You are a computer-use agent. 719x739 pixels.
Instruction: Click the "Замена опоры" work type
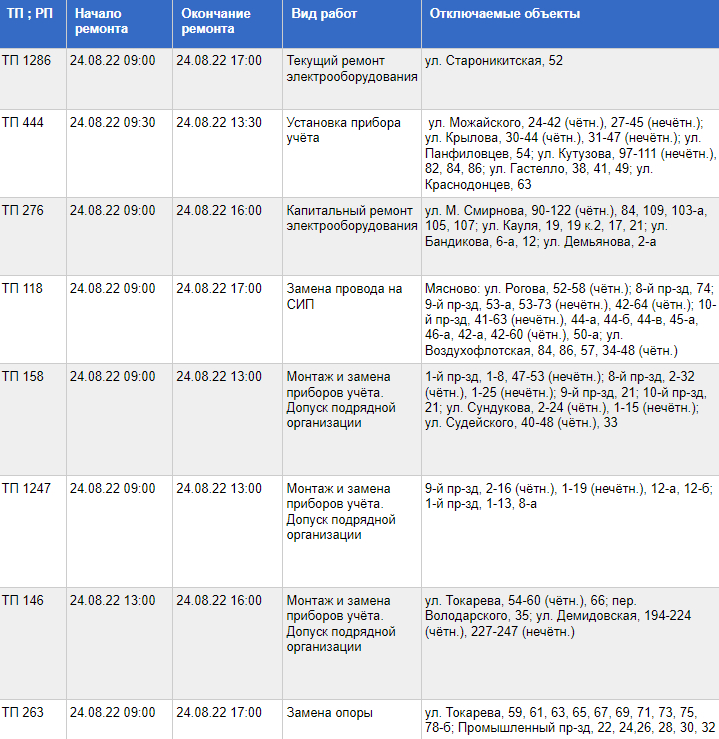tap(329, 713)
